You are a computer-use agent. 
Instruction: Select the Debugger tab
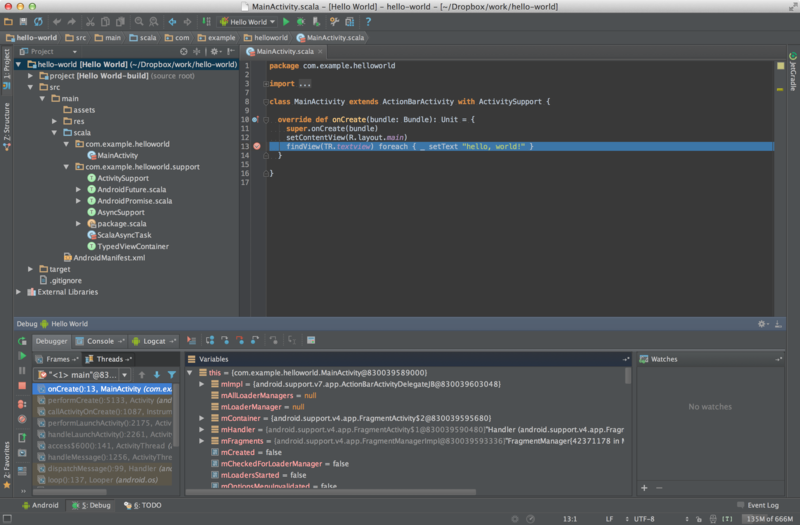point(51,341)
